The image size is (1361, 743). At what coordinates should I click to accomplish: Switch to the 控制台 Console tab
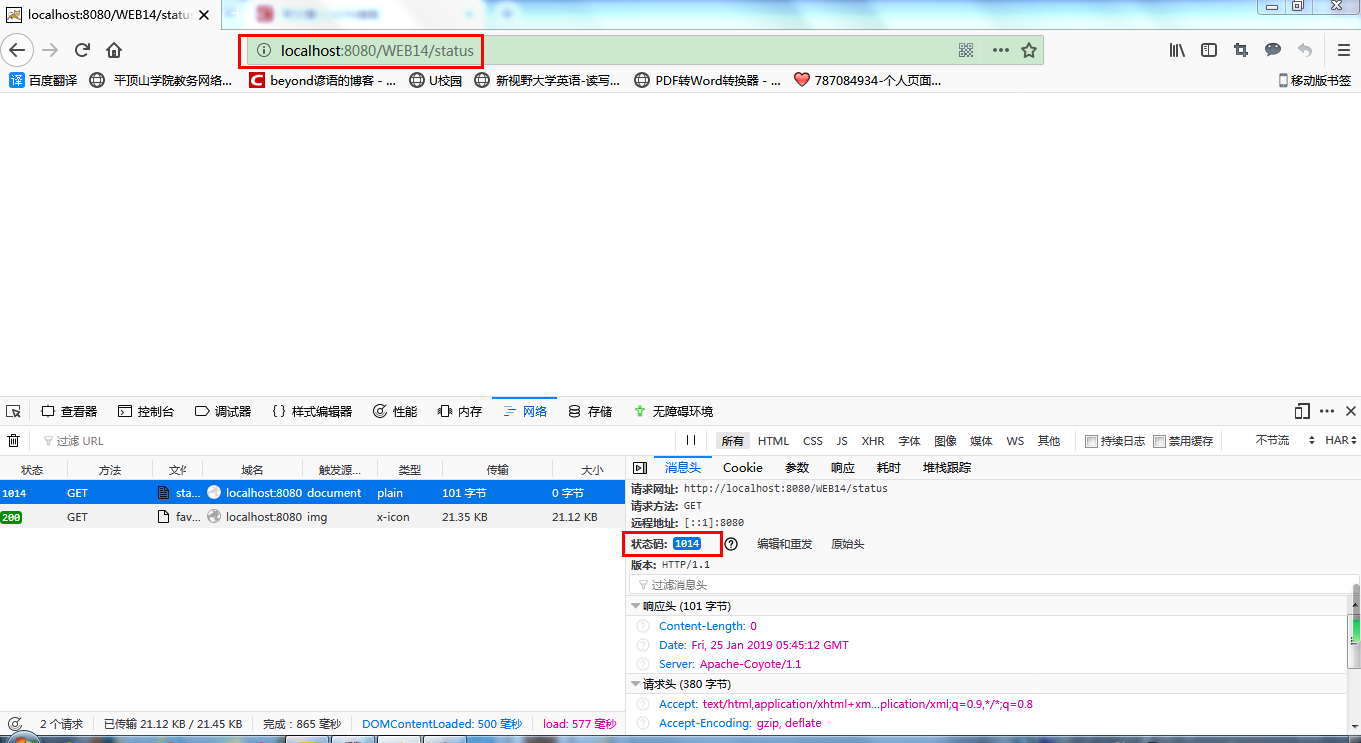click(x=146, y=411)
